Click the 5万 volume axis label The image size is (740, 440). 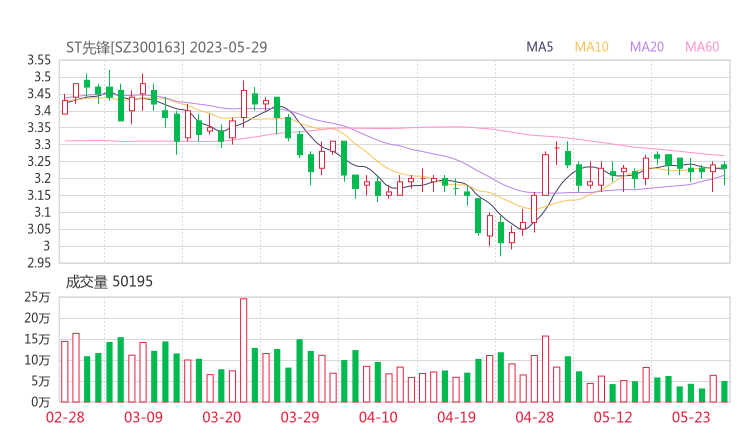(41, 381)
